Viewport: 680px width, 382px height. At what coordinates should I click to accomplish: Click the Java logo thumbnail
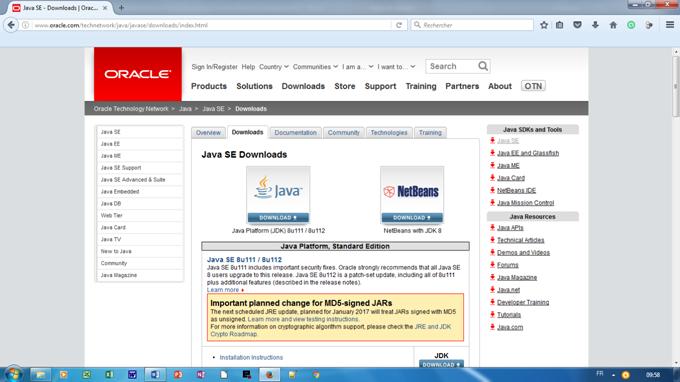tap(278, 190)
